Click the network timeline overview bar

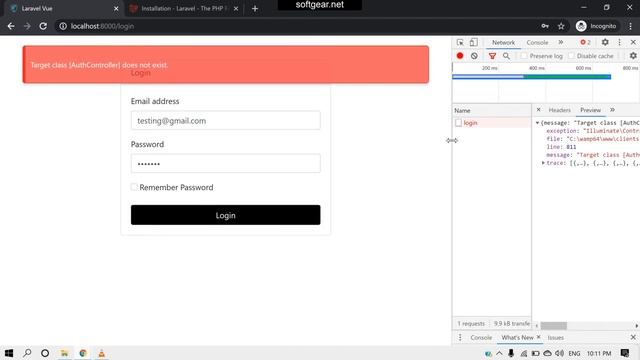coord(531,77)
